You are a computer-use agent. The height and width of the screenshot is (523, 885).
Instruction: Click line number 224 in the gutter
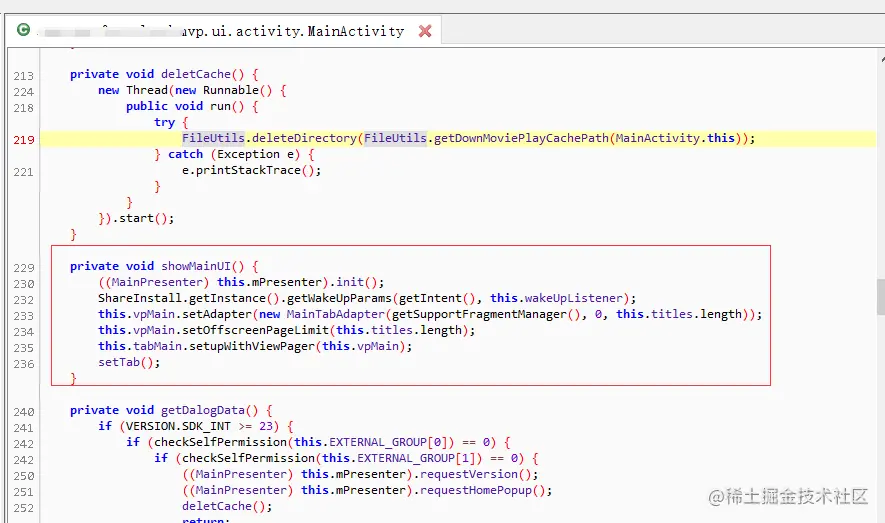tap(24, 91)
